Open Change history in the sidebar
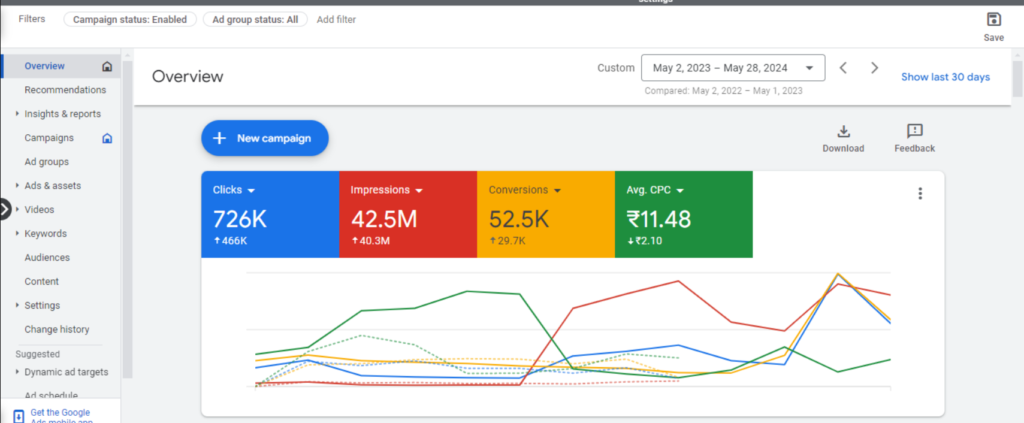1024x423 pixels. coord(57,330)
